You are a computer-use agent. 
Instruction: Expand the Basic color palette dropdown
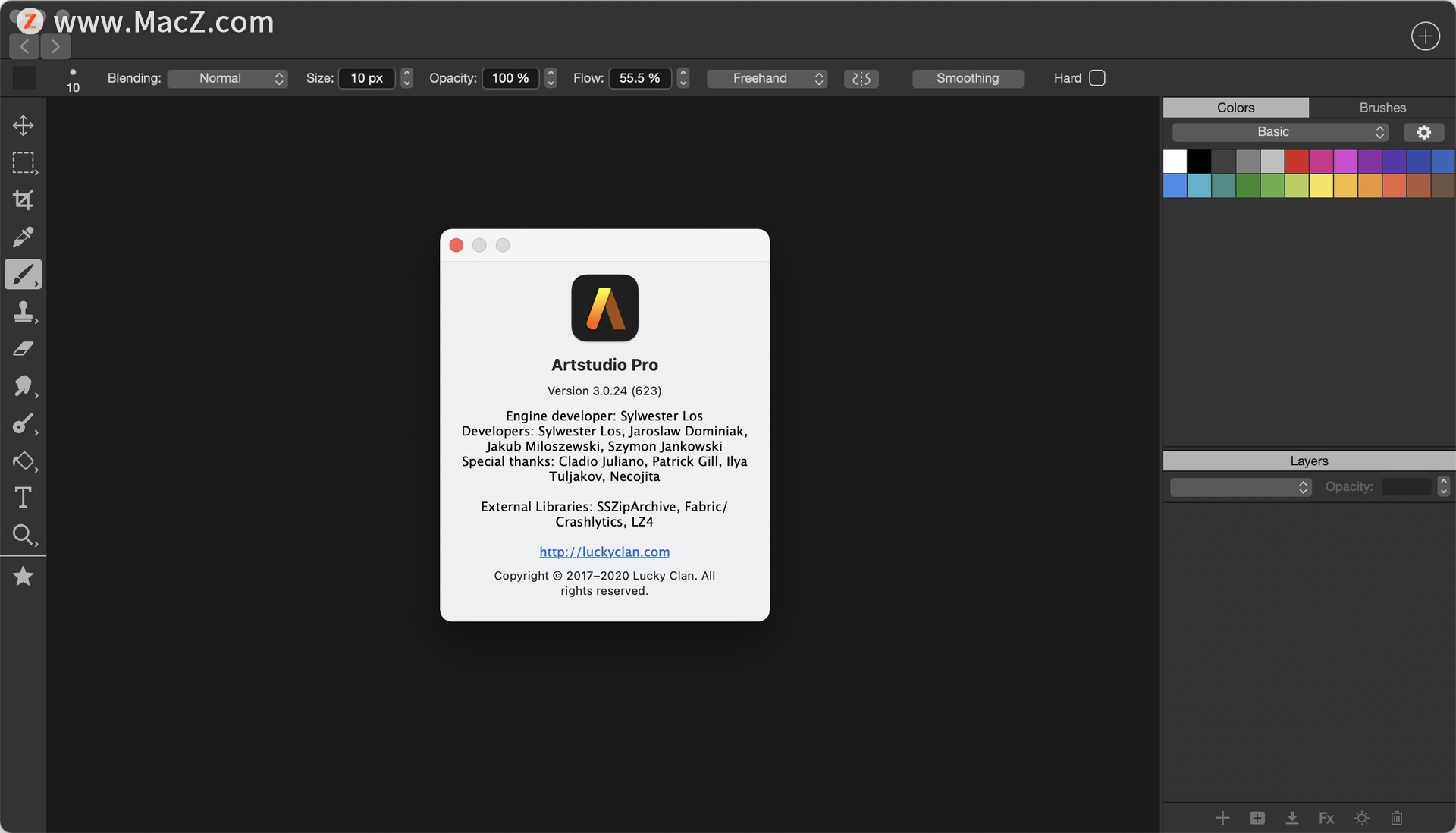click(1279, 132)
